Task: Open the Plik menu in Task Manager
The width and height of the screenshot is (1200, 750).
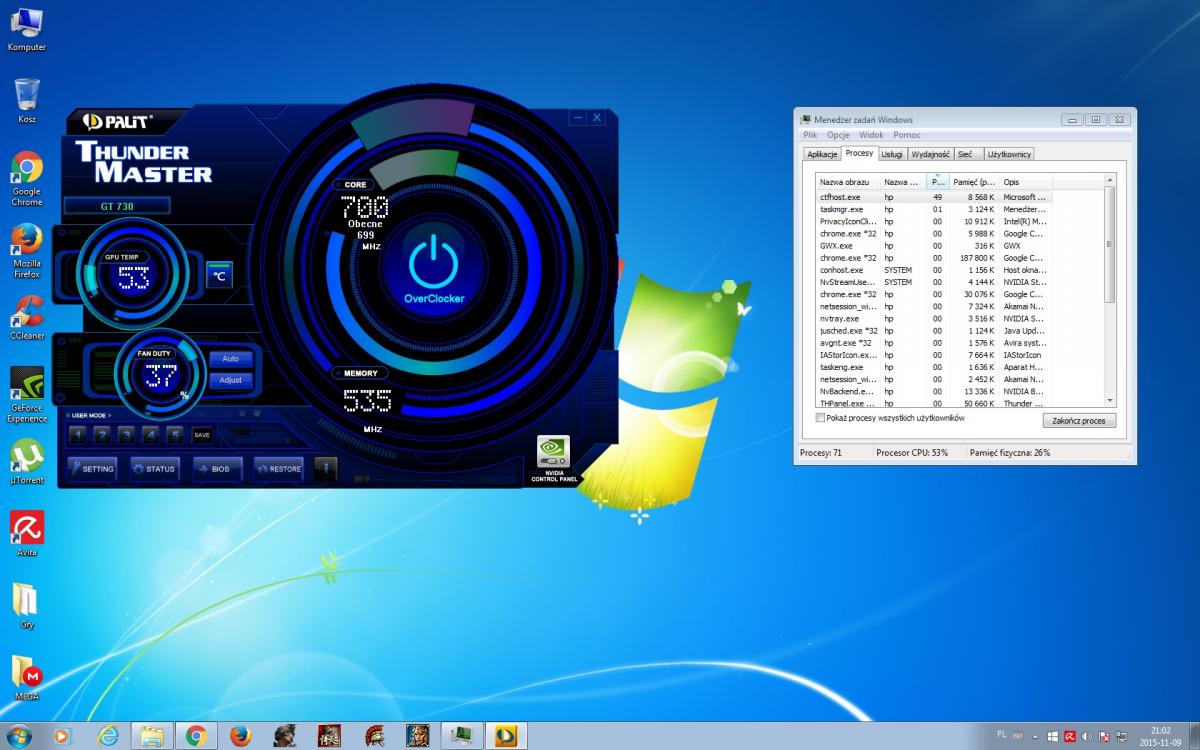Action: tap(810, 135)
